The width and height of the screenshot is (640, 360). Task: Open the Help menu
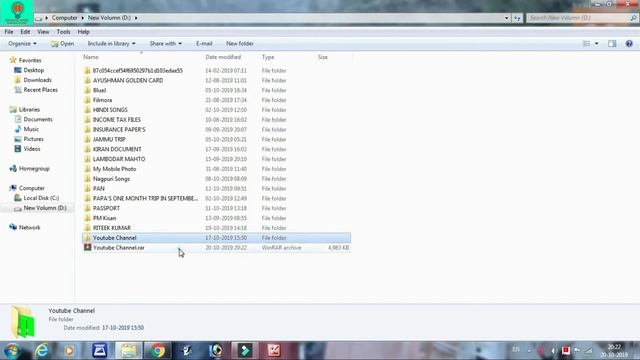pyautogui.click(x=83, y=32)
